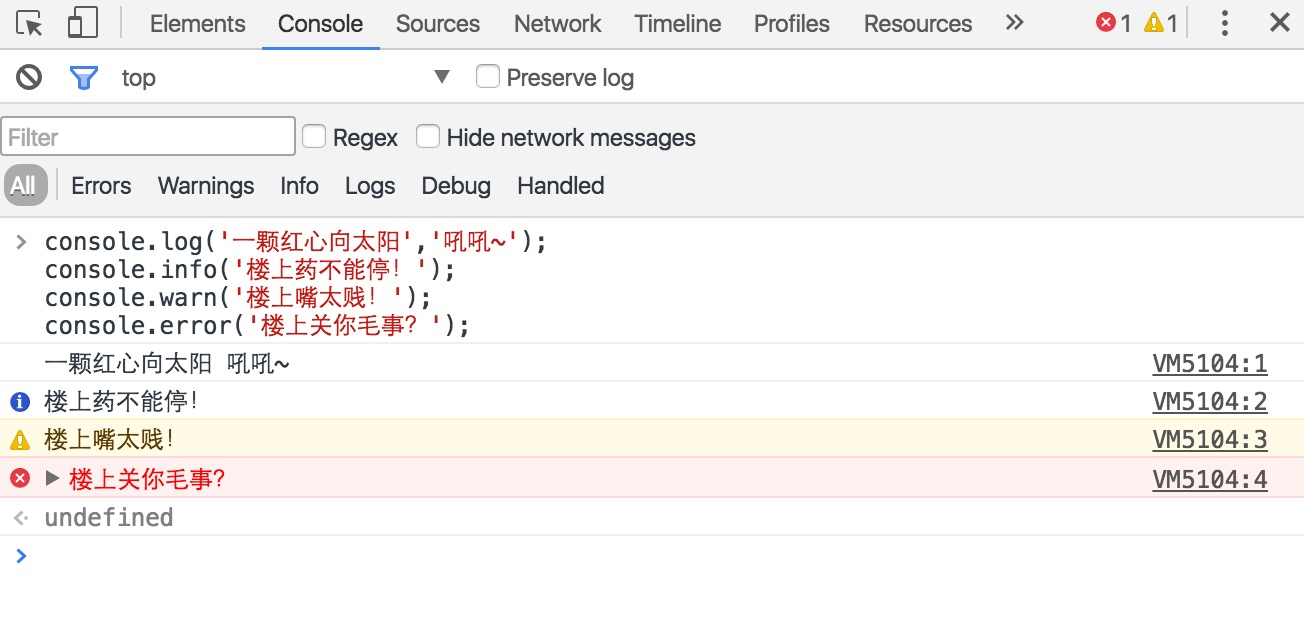Click the red error count icon
Viewport: 1304px width, 626px height.
coord(1106,23)
